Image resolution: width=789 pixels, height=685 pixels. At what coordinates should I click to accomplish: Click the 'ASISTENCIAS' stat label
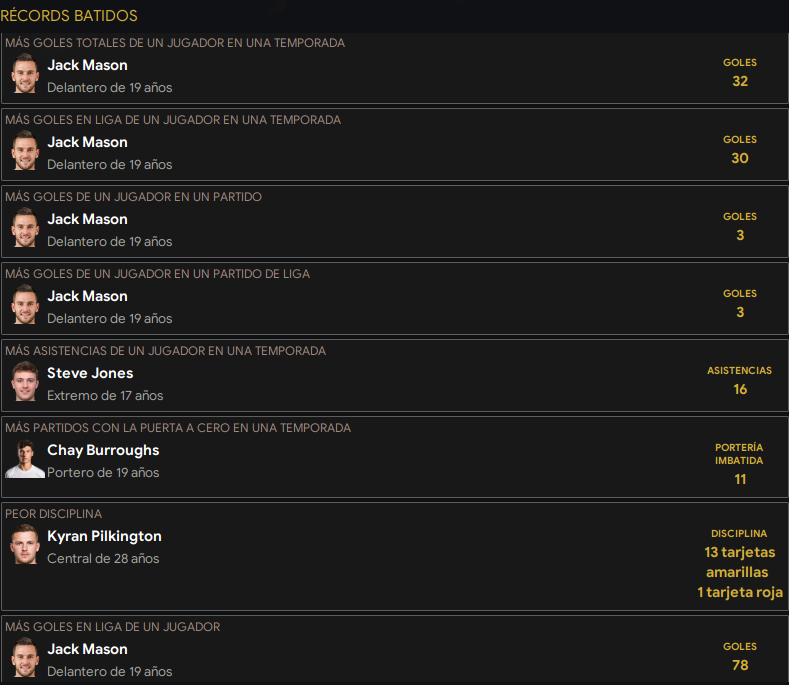click(739, 370)
